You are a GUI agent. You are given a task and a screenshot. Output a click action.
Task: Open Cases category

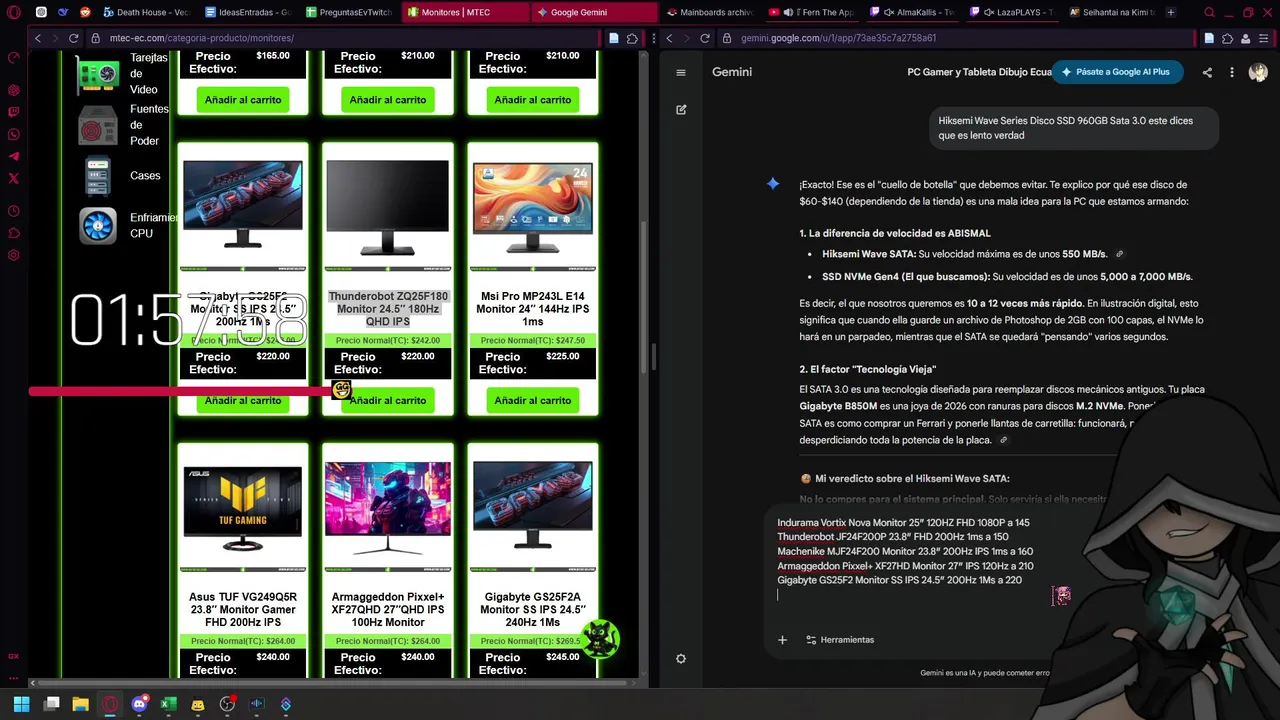pyautogui.click(x=120, y=176)
